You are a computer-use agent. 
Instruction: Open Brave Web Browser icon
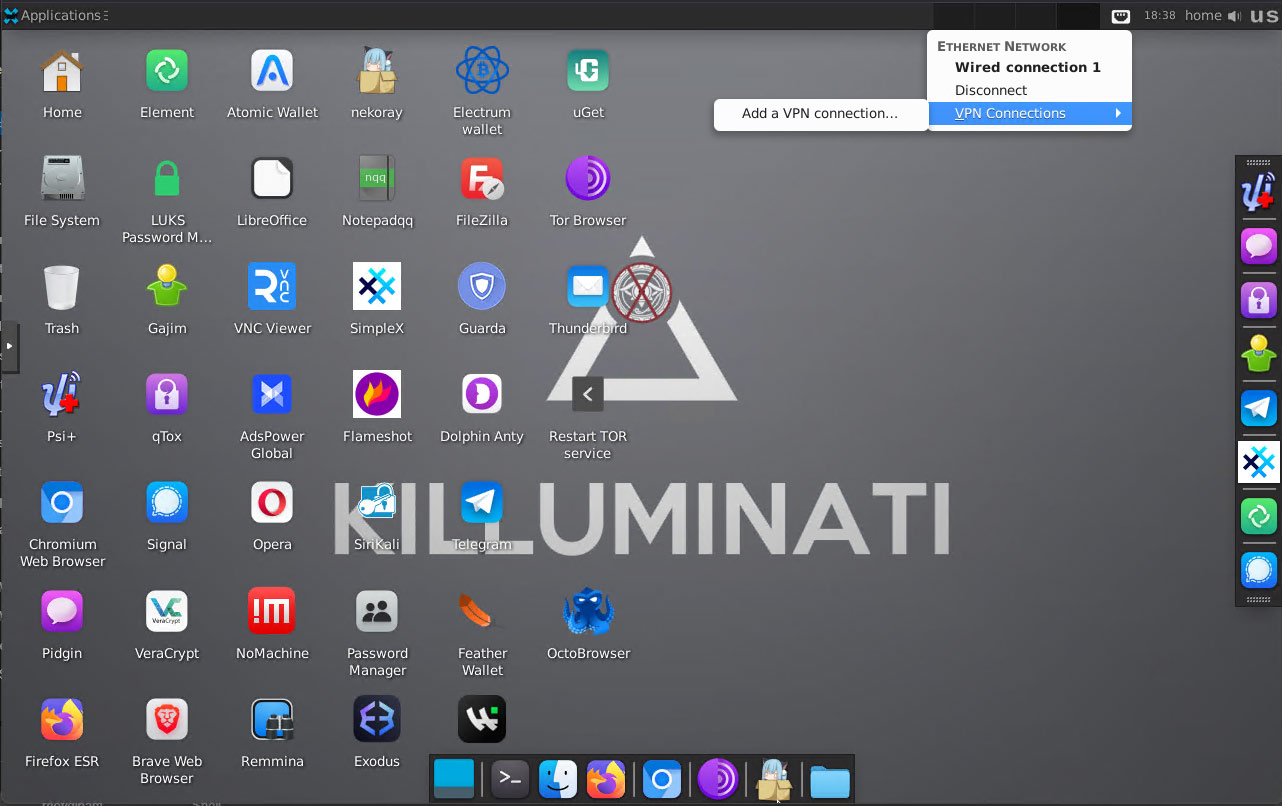click(x=167, y=719)
